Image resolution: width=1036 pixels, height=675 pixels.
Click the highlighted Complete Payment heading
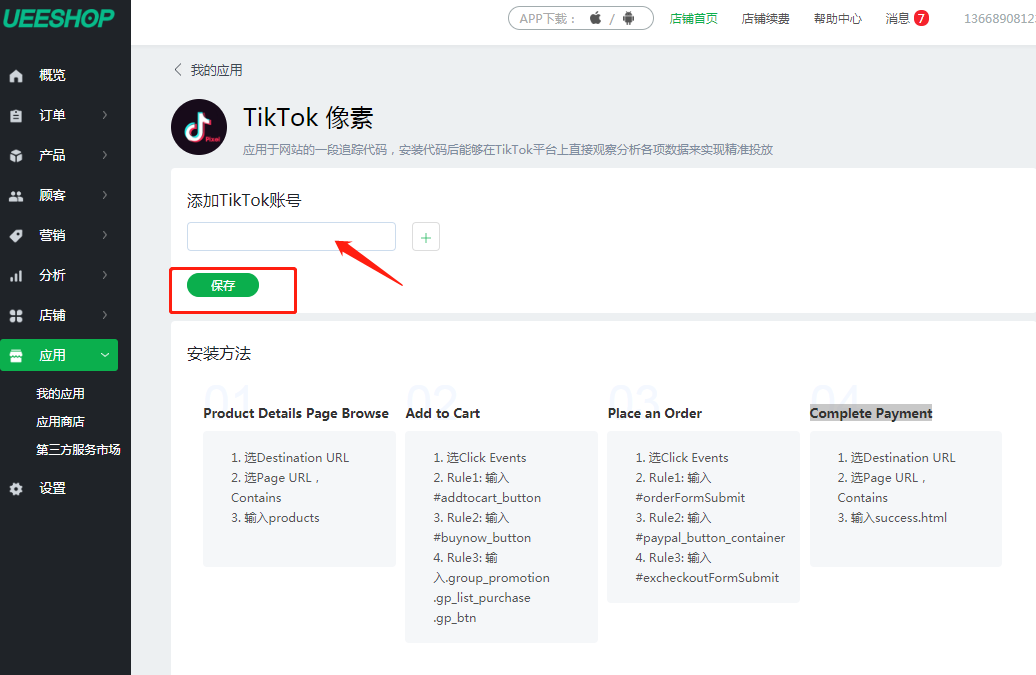871,413
